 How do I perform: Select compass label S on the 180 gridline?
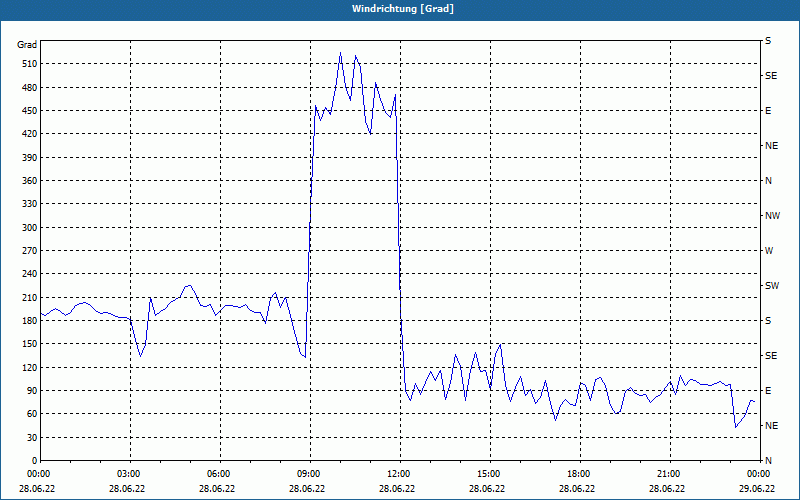[768, 321]
